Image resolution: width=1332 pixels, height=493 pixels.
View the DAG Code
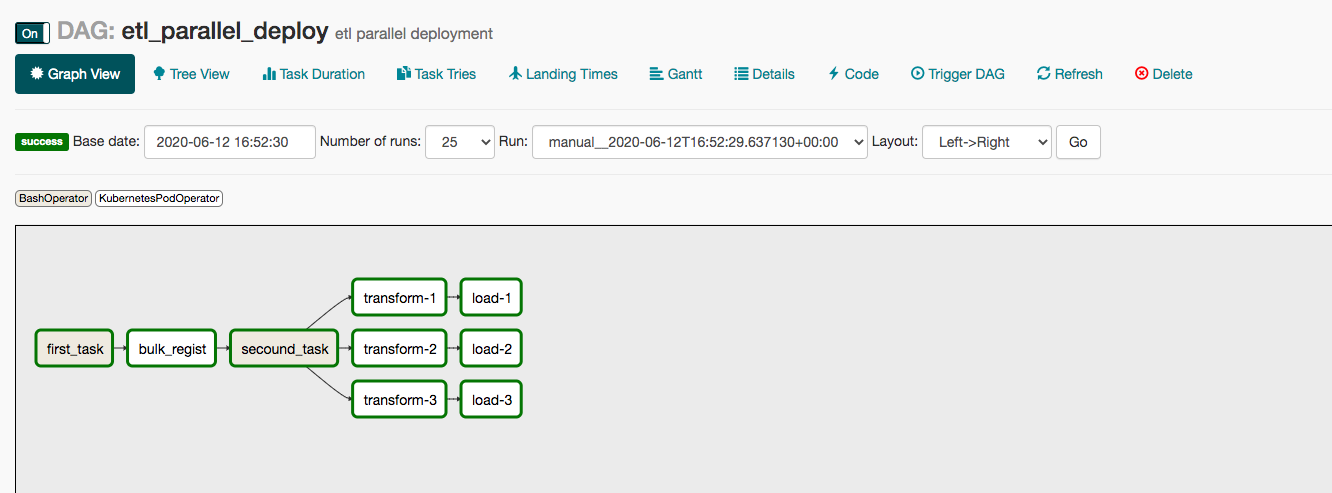853,74
